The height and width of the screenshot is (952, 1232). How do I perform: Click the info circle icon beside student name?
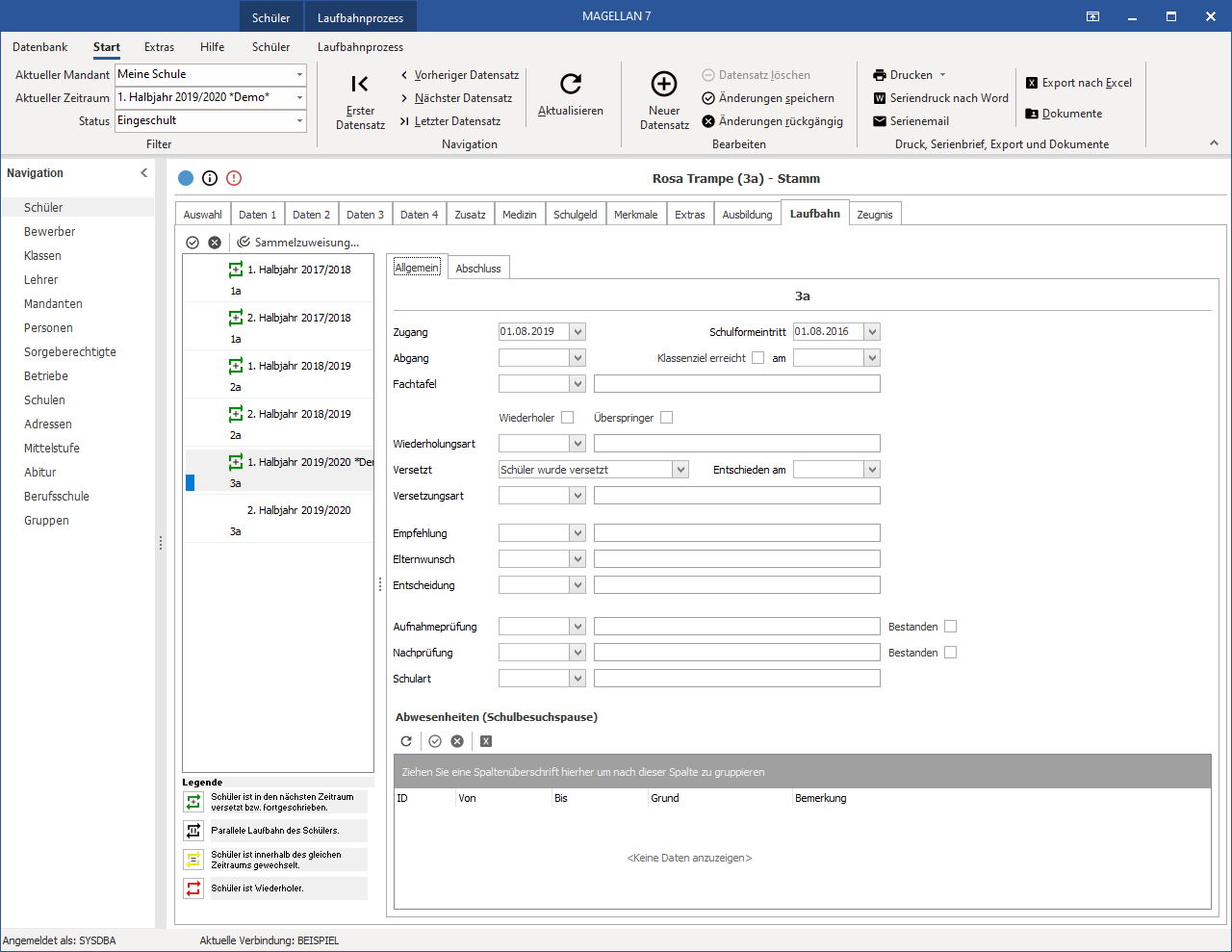click(x=210, y=178)
